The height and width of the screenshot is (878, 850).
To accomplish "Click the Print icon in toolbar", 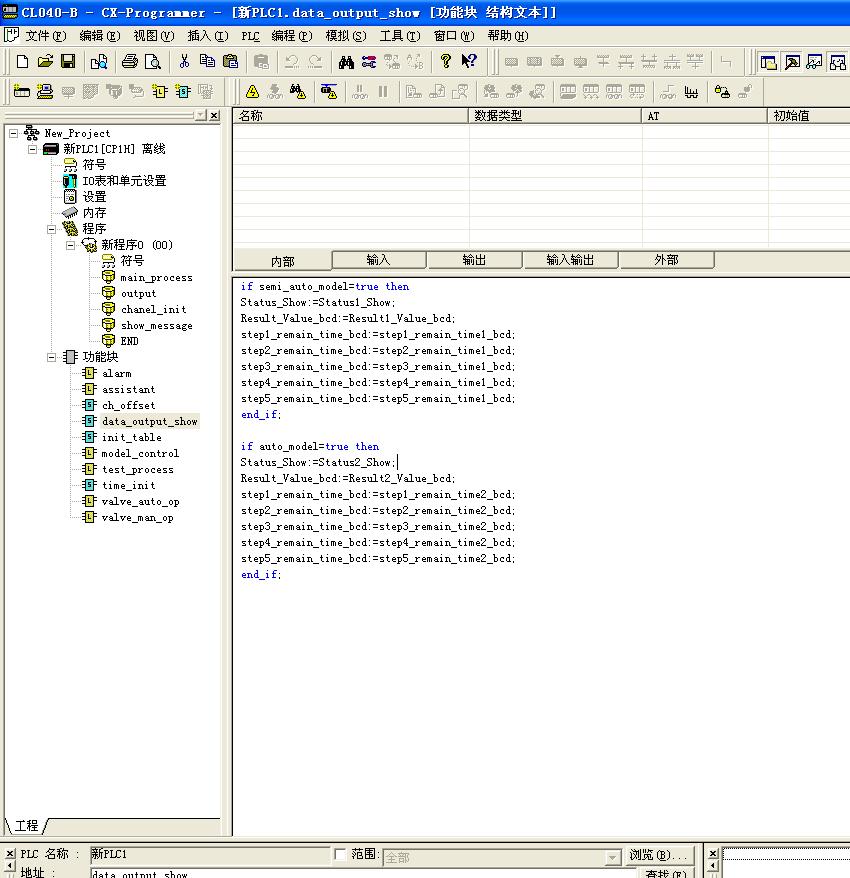I will point(129,62).
